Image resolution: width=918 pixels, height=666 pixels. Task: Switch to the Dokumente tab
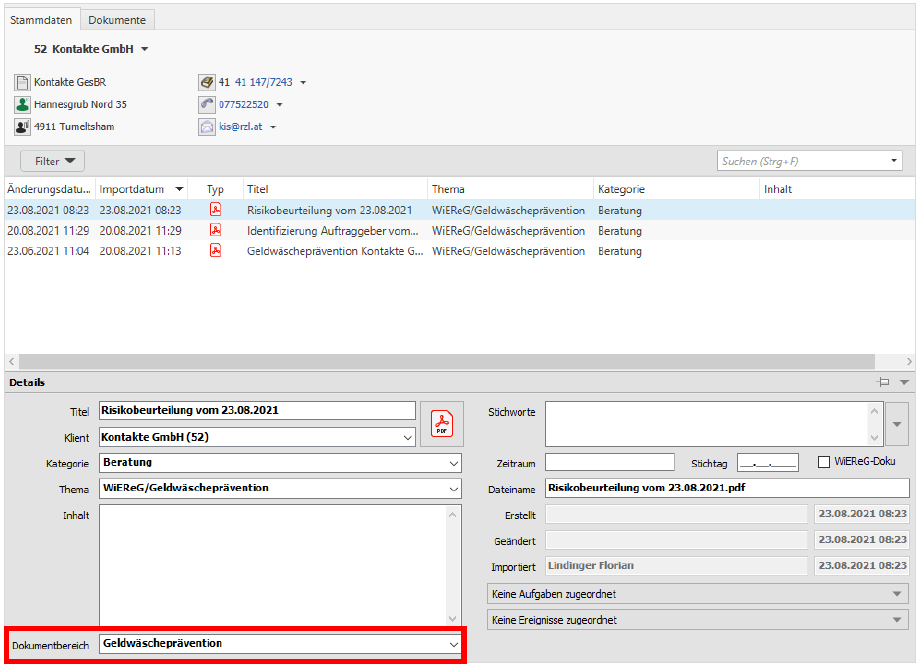117,20
